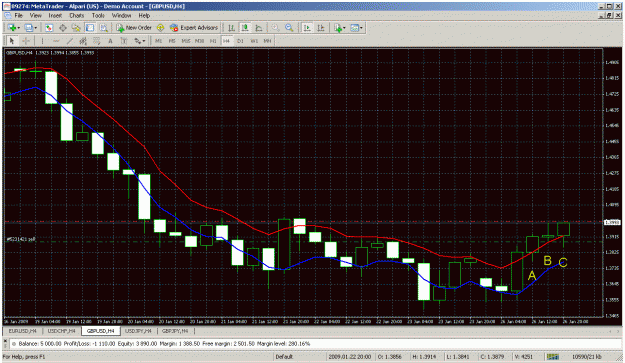
Task: Click the Default profile in status bar
Action: tap(284, 357)
